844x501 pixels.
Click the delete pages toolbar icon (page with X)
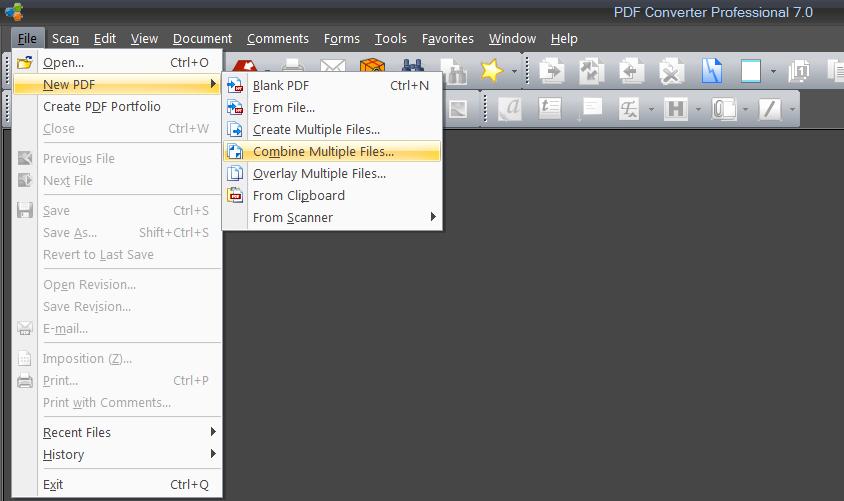pos(671,70)
